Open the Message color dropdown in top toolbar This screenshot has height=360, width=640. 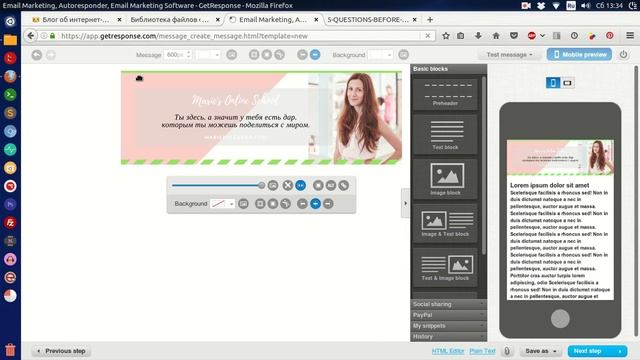(208, 55)
